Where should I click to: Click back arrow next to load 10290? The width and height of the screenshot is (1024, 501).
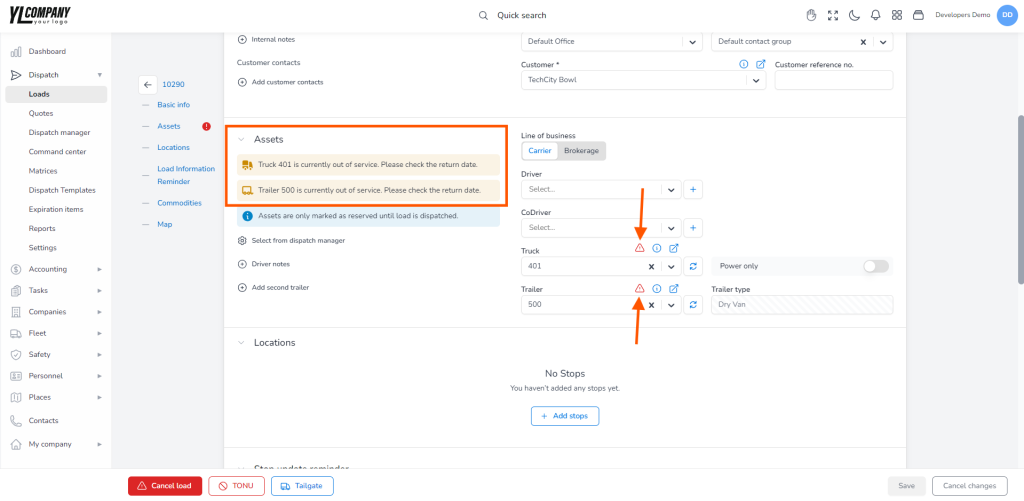148,85
